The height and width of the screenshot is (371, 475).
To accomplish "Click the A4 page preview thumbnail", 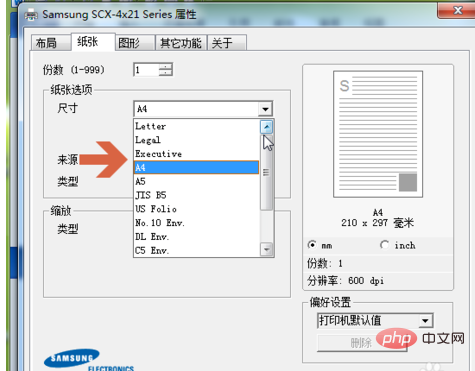I will pos(378,134).
